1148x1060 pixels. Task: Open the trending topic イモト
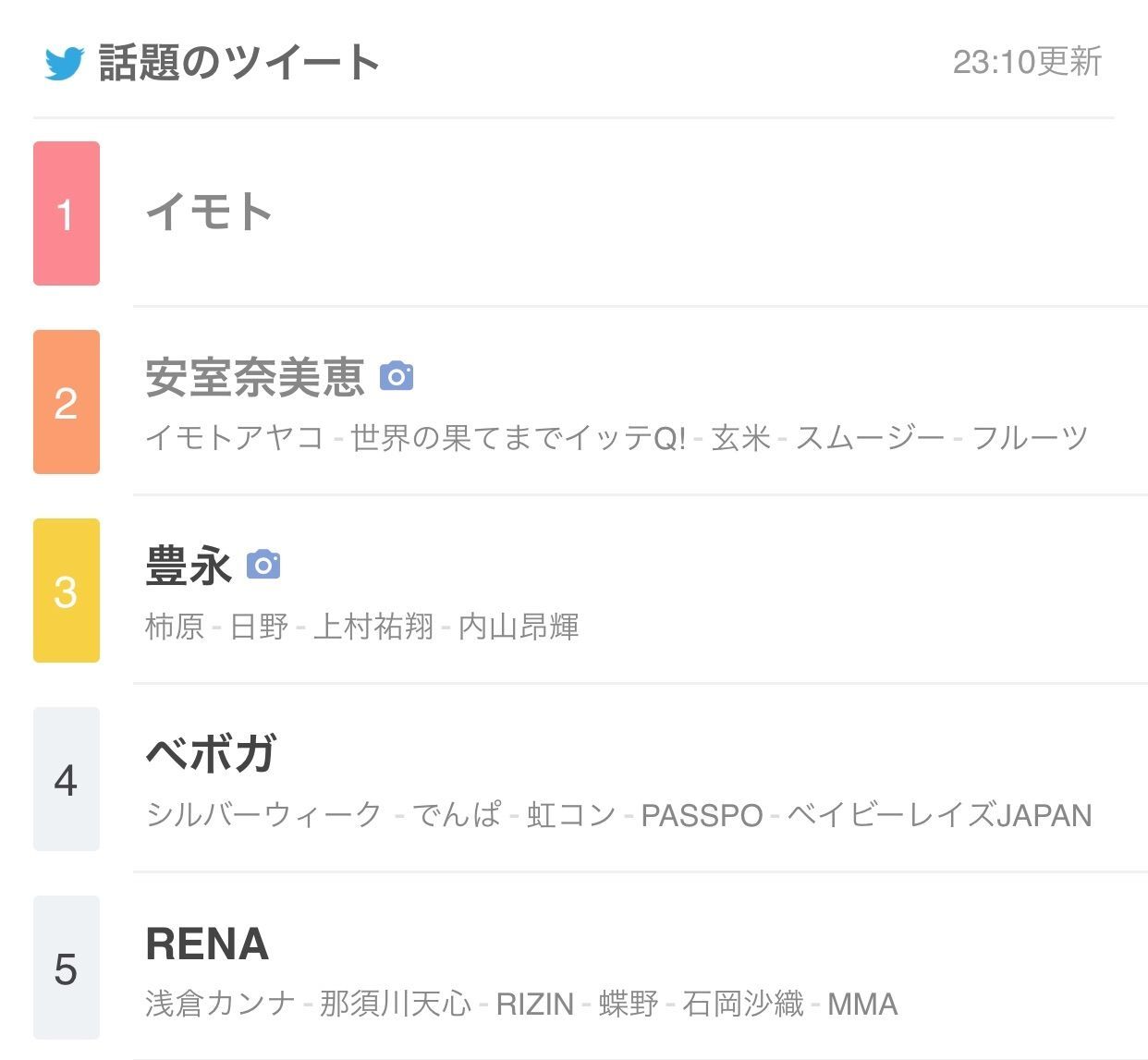[x=209, y=212]
